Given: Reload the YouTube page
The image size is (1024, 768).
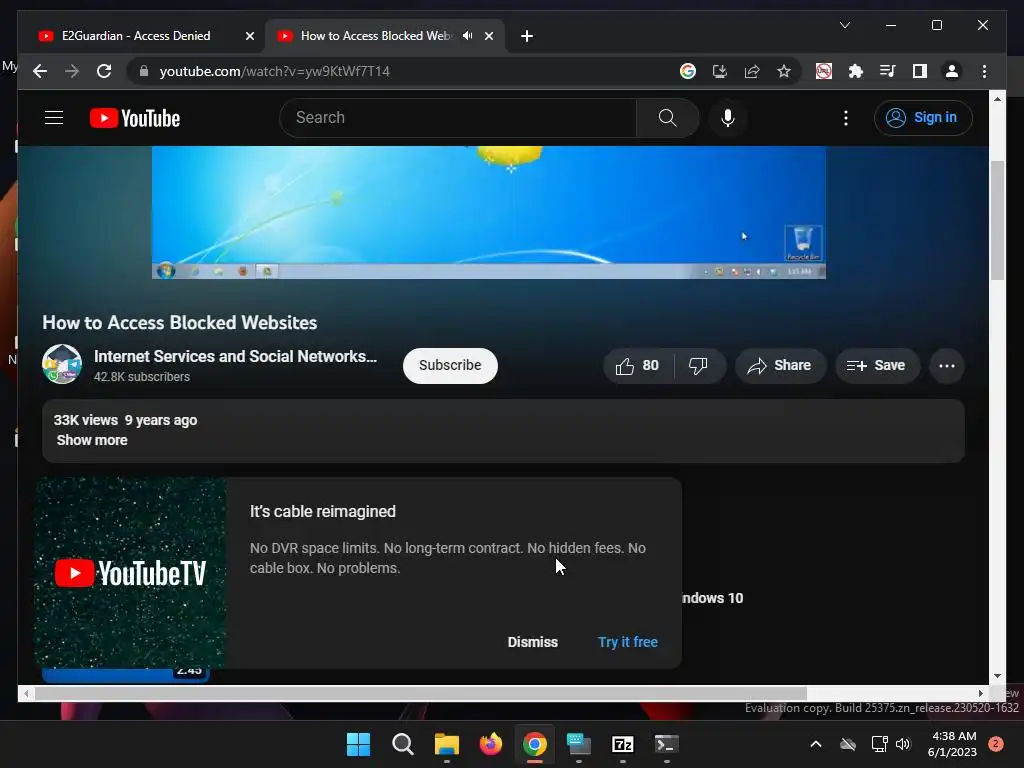Looking at the screenshot, I should click(x=104, y=71).
